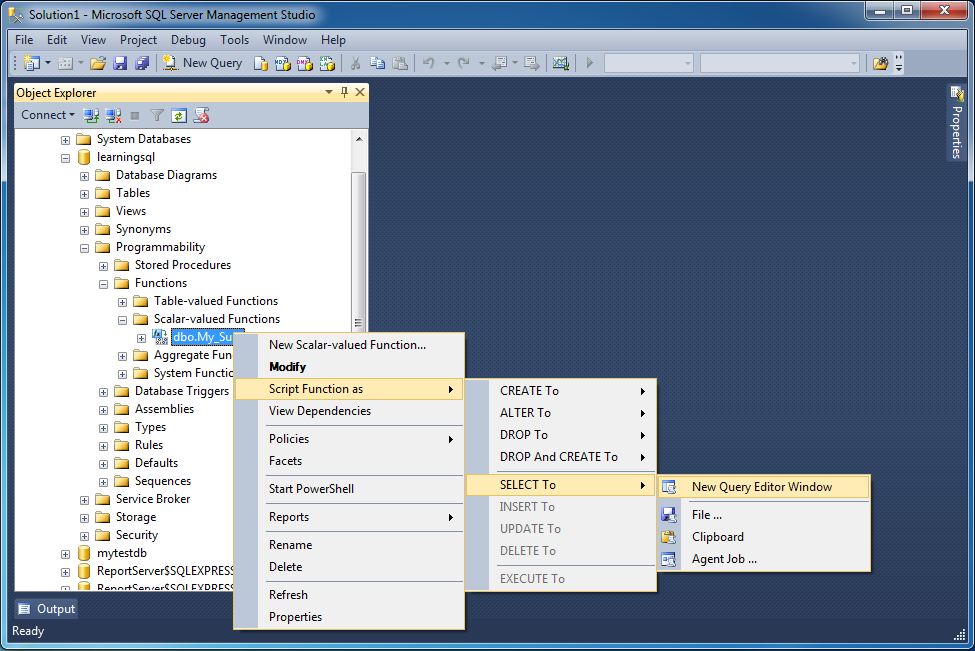Select New Query Editor Window option
Image resolution: width=975 pixels, height=651 pixels.
764,487
